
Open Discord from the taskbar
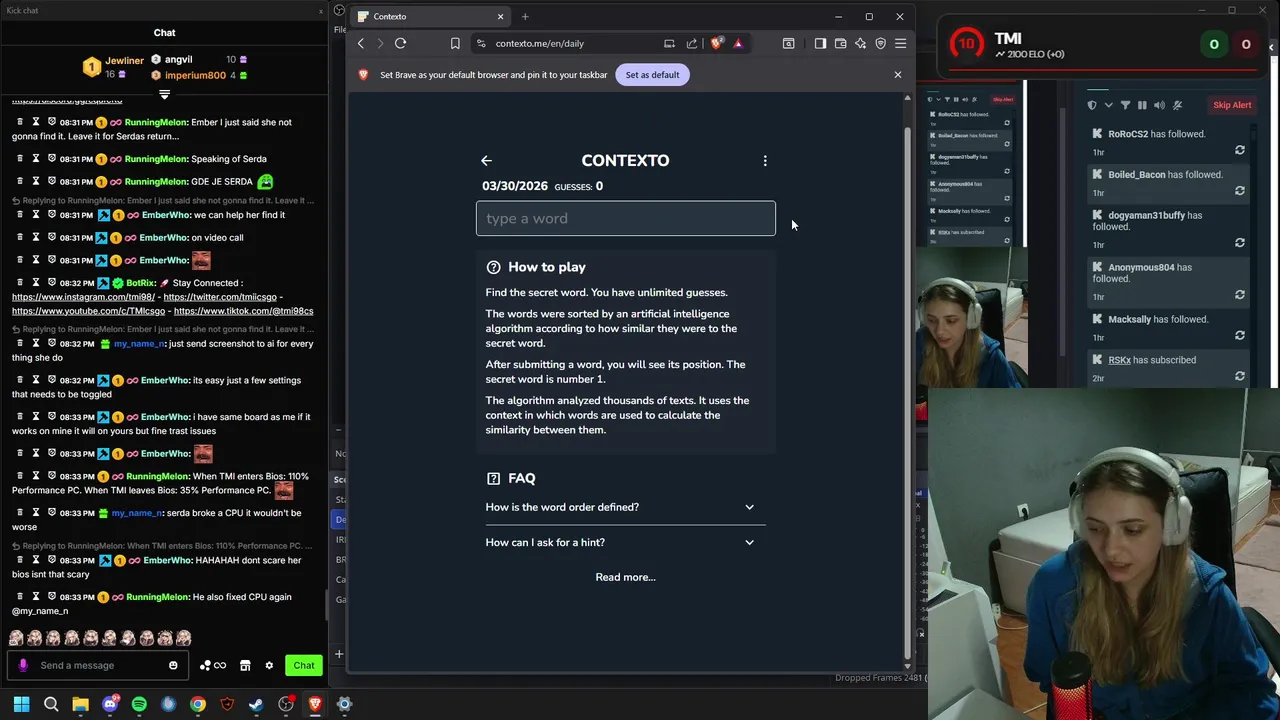point(110,704)
